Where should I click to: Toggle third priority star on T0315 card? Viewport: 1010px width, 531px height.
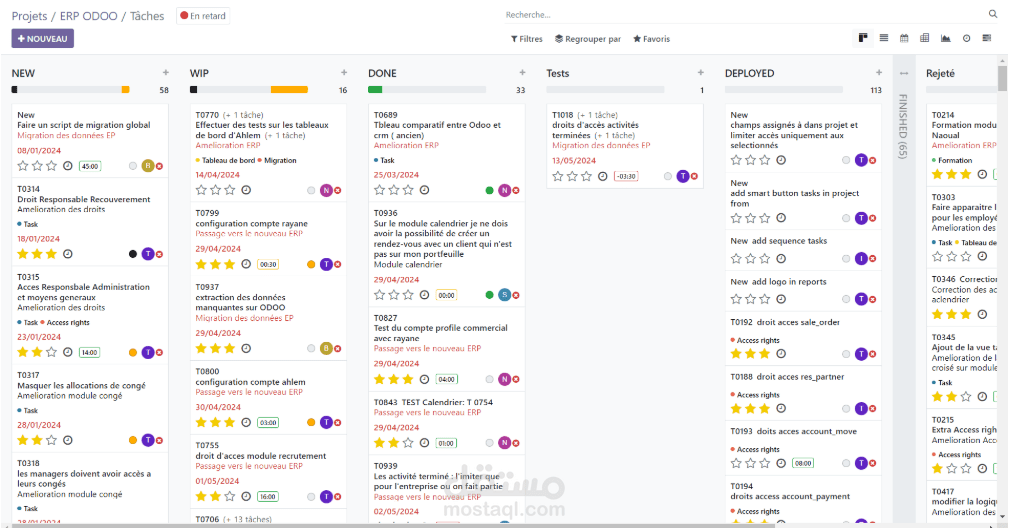(52, 352)
